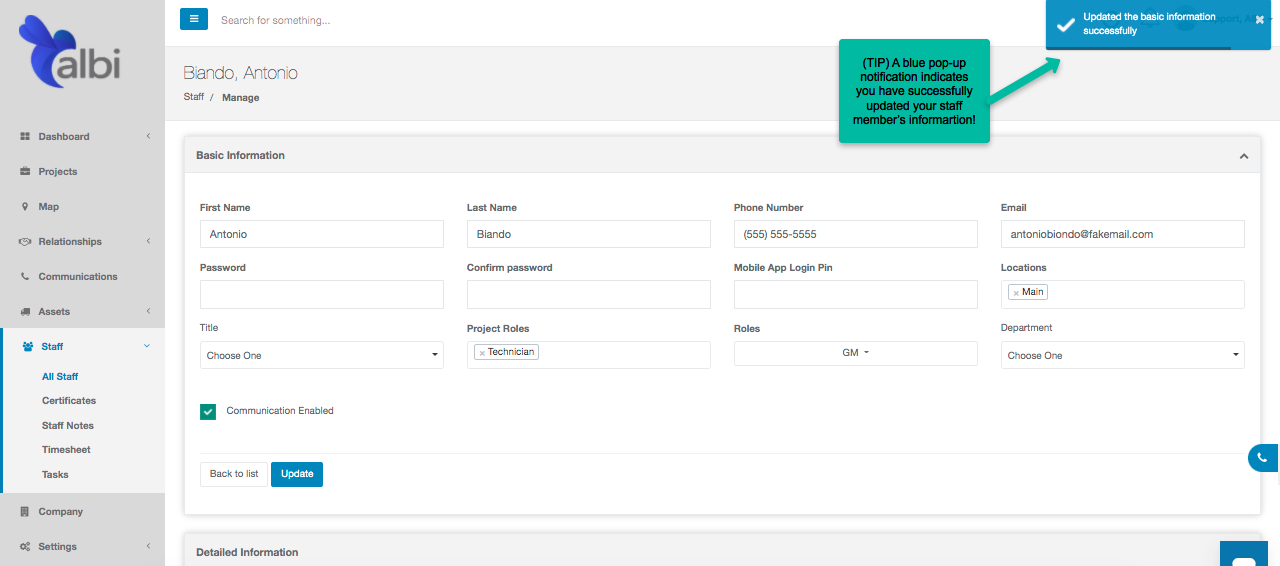Select All Staff submenu item

[x=60, y=377]
